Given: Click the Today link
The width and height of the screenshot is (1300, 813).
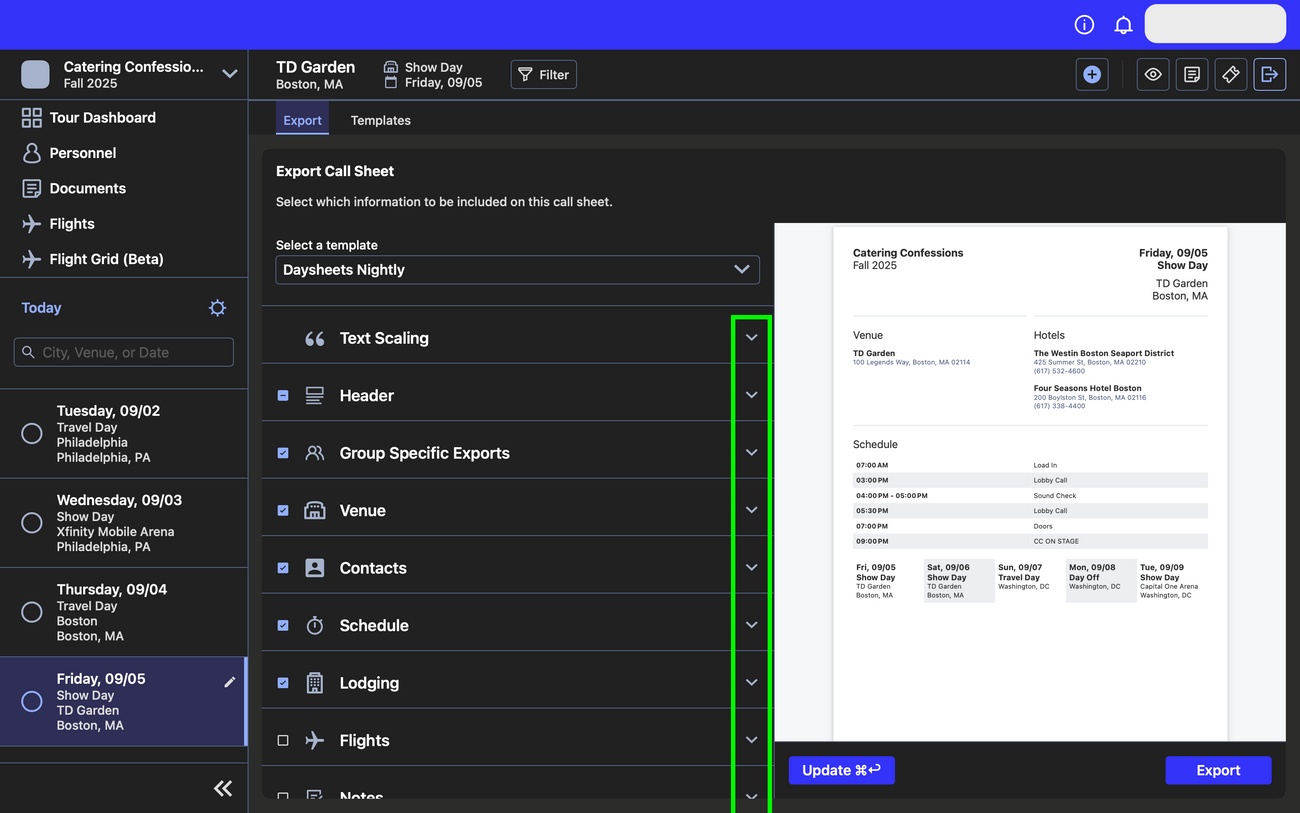Looking at the screenshot, I should click(x=41, y=308).
